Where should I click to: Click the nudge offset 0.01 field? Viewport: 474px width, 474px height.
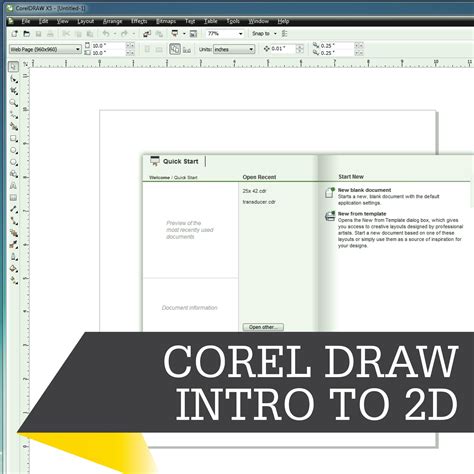(283, 49)
